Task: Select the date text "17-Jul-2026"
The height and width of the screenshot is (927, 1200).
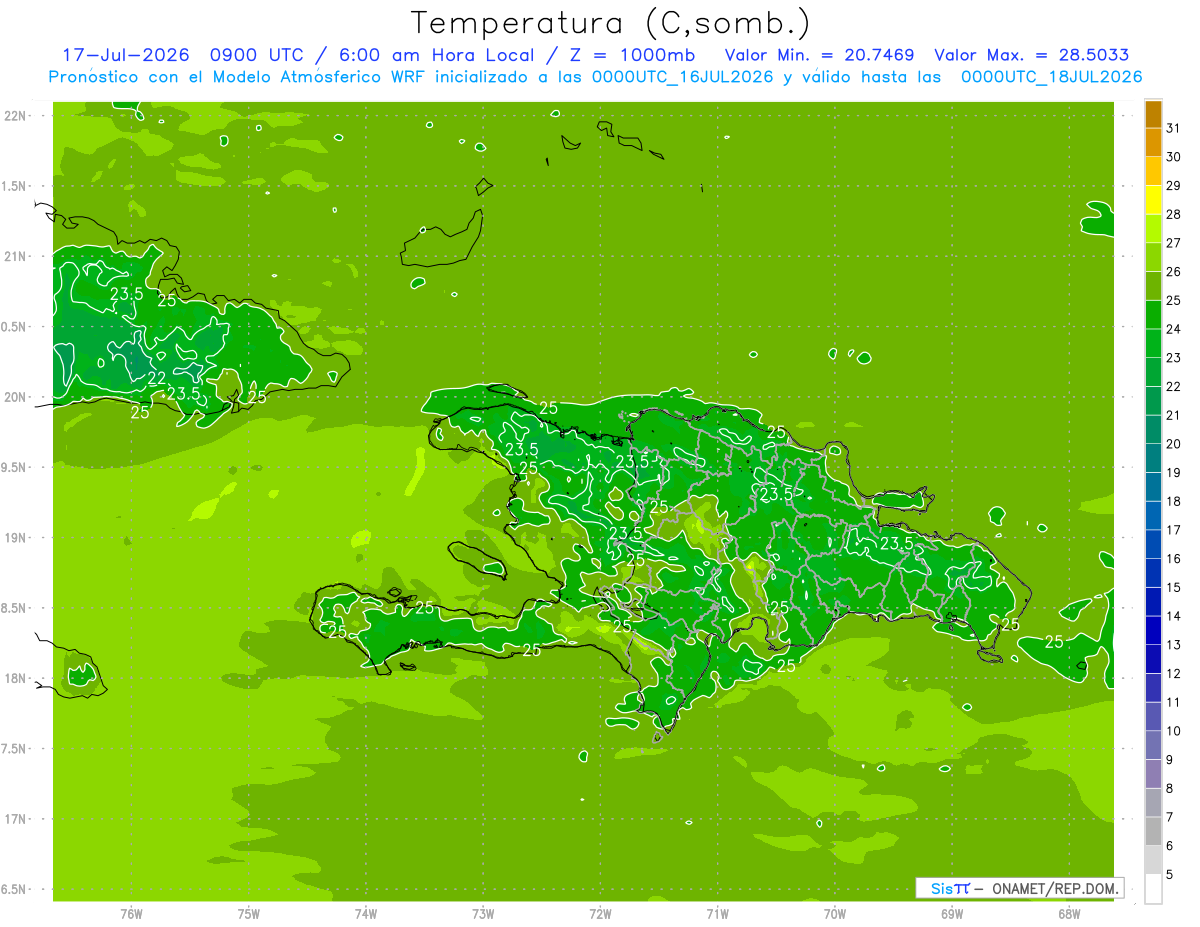Action: point(126,55)
